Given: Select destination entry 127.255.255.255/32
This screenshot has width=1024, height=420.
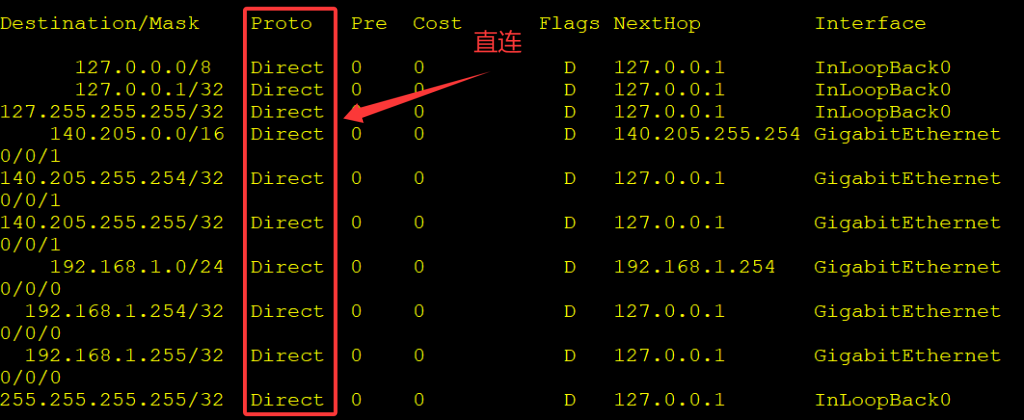Looking at the screenshot, I should 112,112.
